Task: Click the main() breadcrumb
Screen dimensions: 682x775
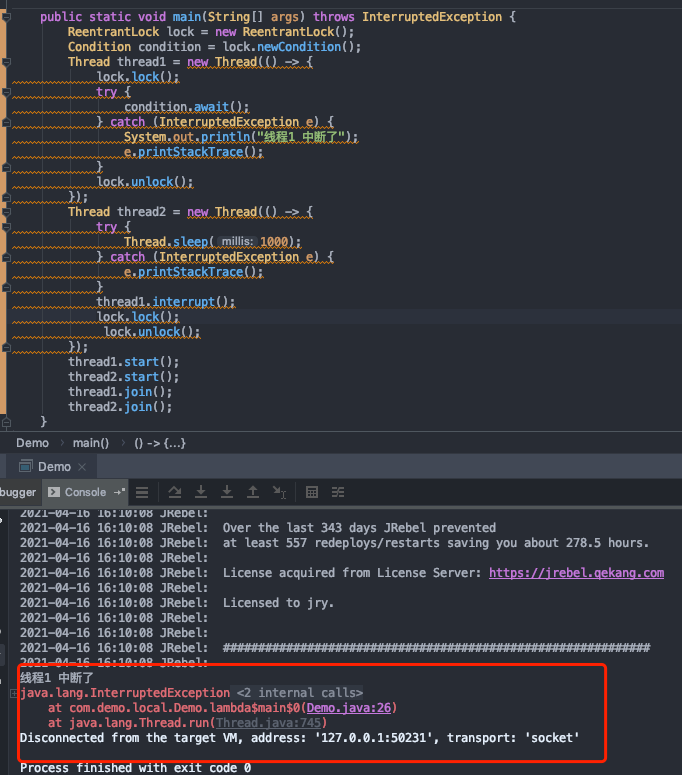Action: pos(91,443)
